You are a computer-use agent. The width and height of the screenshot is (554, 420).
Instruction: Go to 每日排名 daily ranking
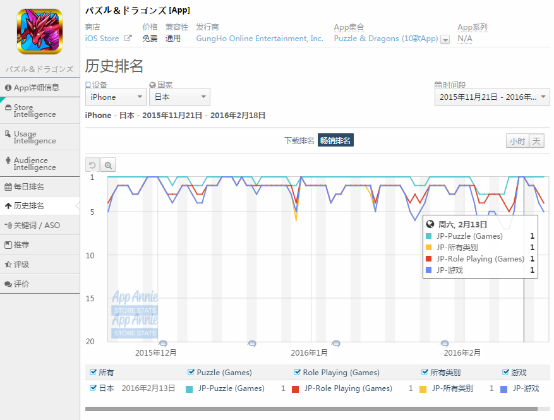point(40,187)
